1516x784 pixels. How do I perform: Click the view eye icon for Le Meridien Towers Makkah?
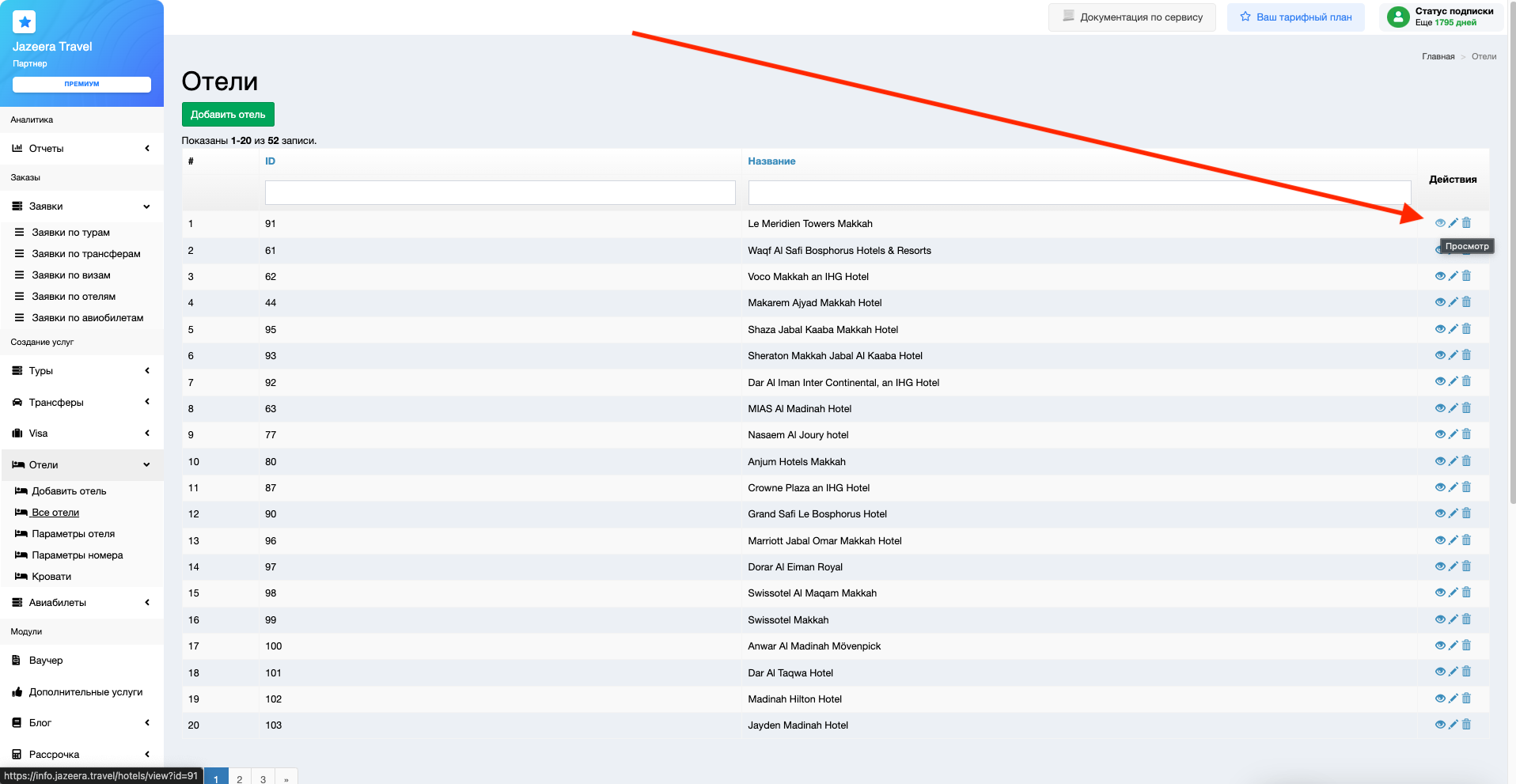click(1440, 223)
